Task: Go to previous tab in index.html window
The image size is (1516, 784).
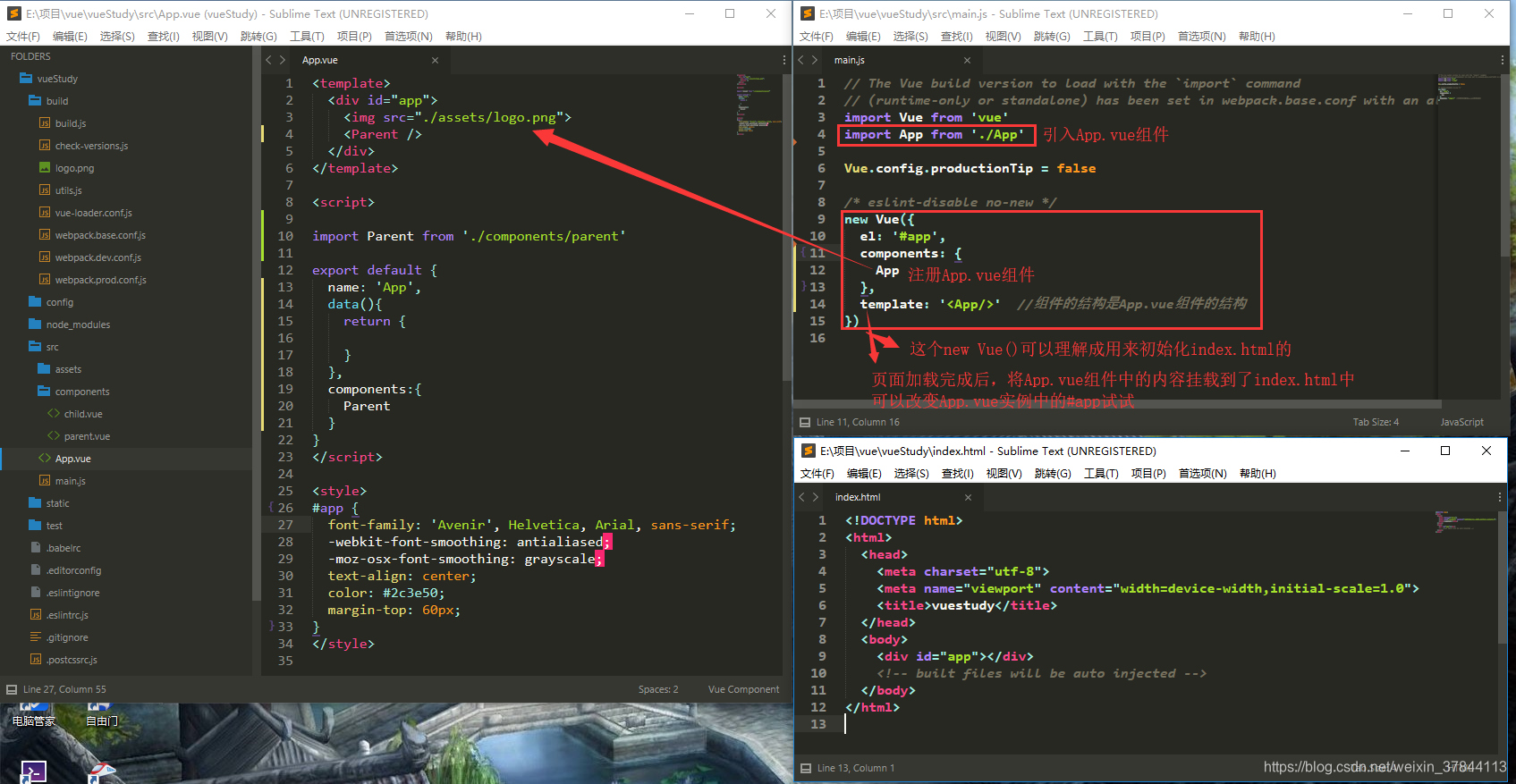Action: (x=802, y=498)
